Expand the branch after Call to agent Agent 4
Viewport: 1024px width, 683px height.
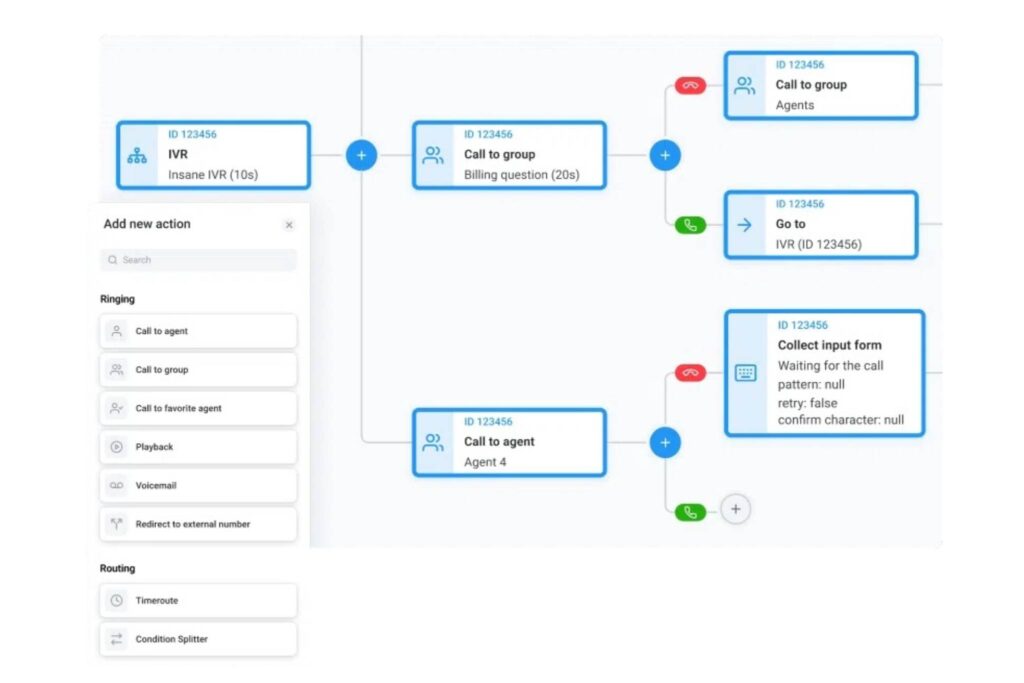665,442
